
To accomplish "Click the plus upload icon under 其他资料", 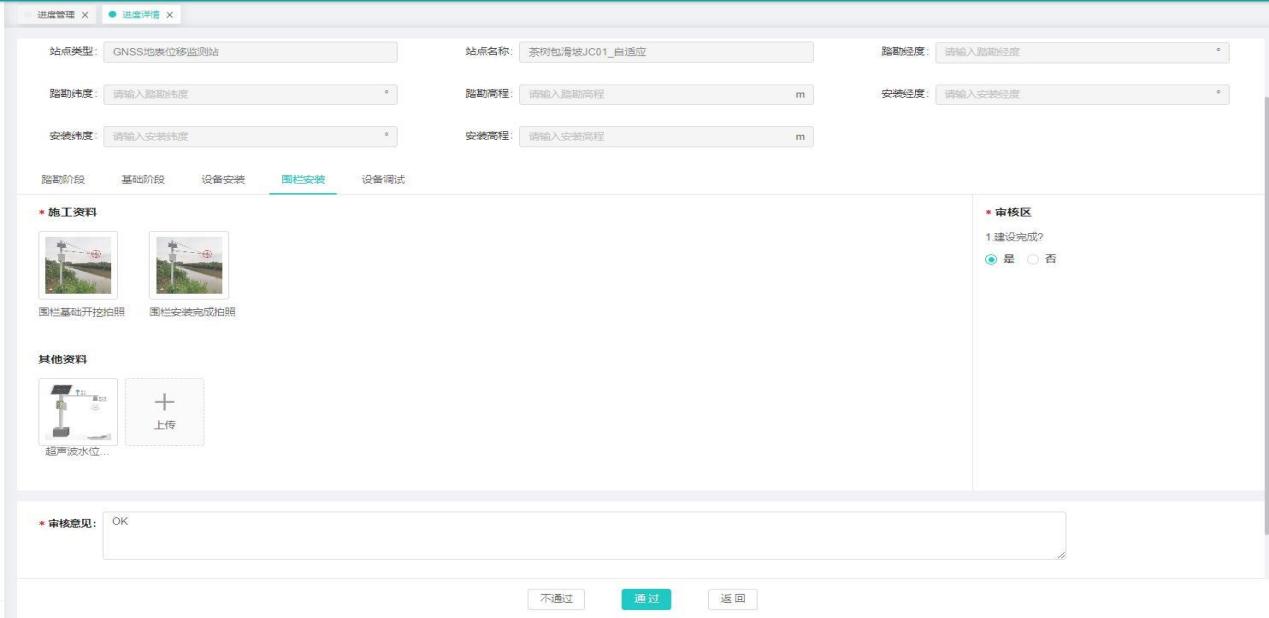I will (x=164, y=401).
